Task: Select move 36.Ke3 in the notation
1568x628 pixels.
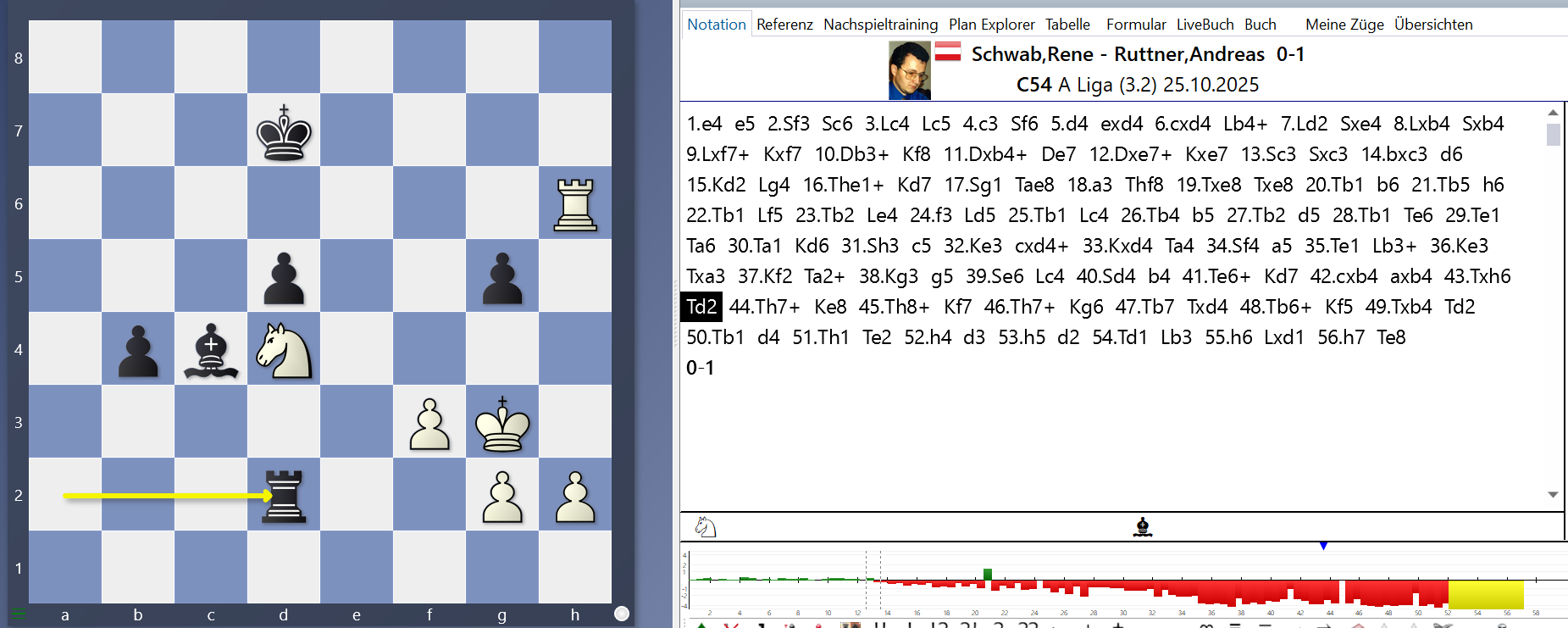Action: coord(1459,246)
